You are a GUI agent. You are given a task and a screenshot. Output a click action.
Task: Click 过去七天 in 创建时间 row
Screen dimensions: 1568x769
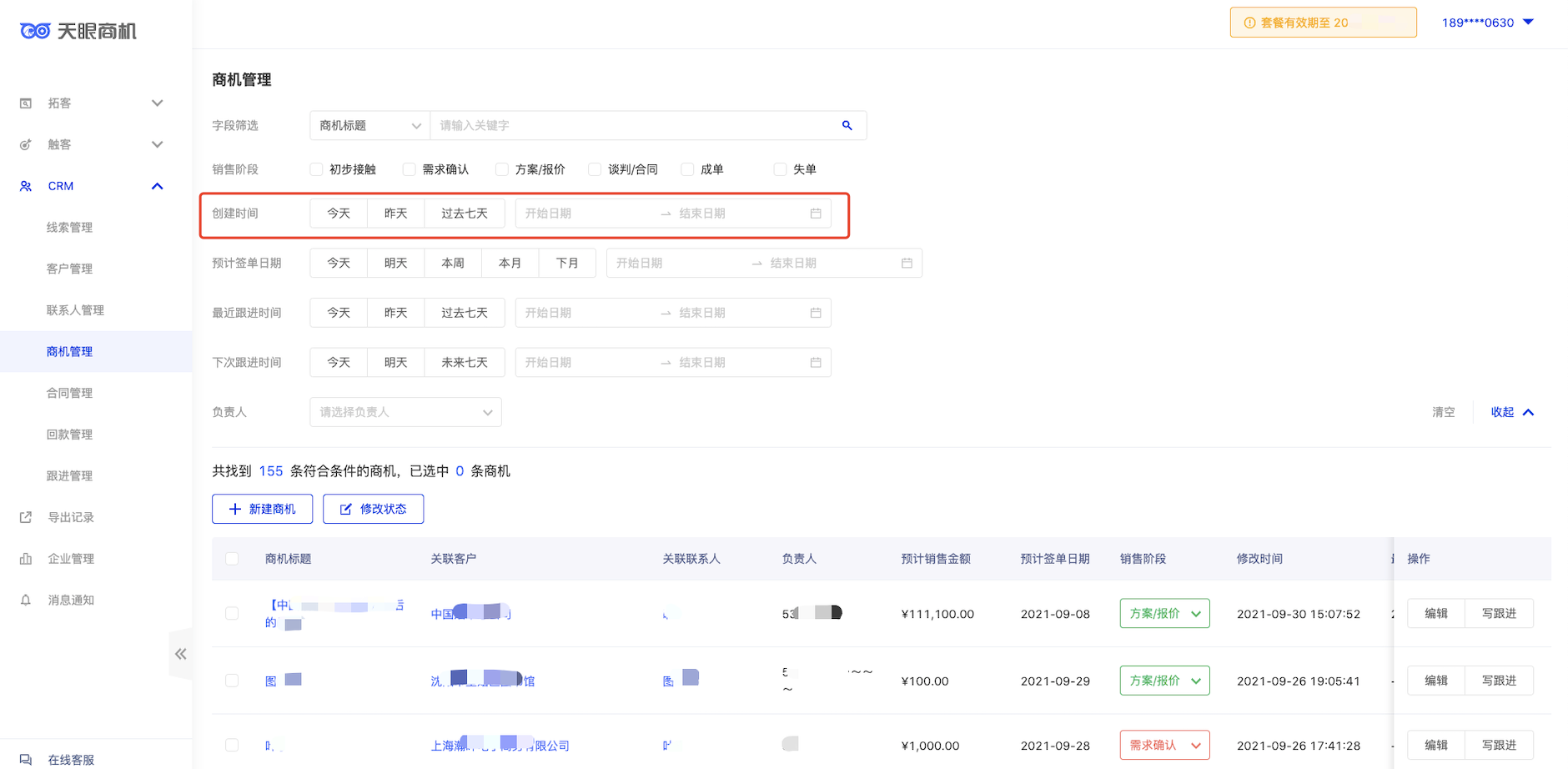point(465,214)
